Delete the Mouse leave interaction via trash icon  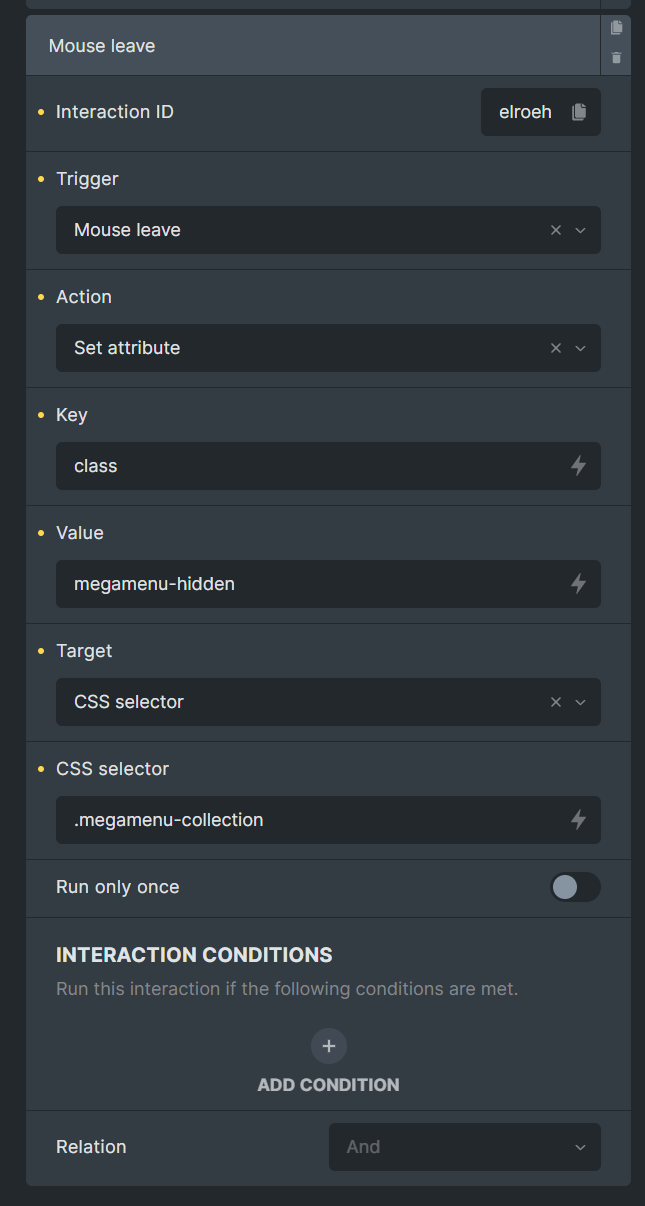(616, 58)
